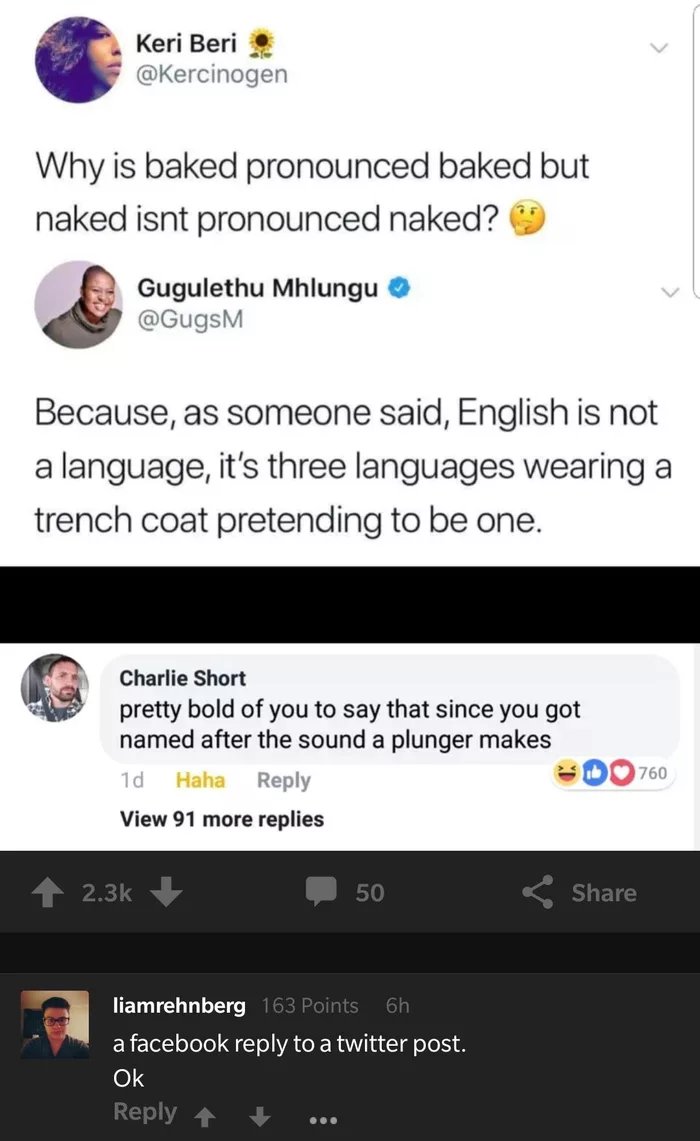Reply to liamrehnberg's comment
Image resolution: width=700 pixels, height=1141 pixels.
(145, 1112)
